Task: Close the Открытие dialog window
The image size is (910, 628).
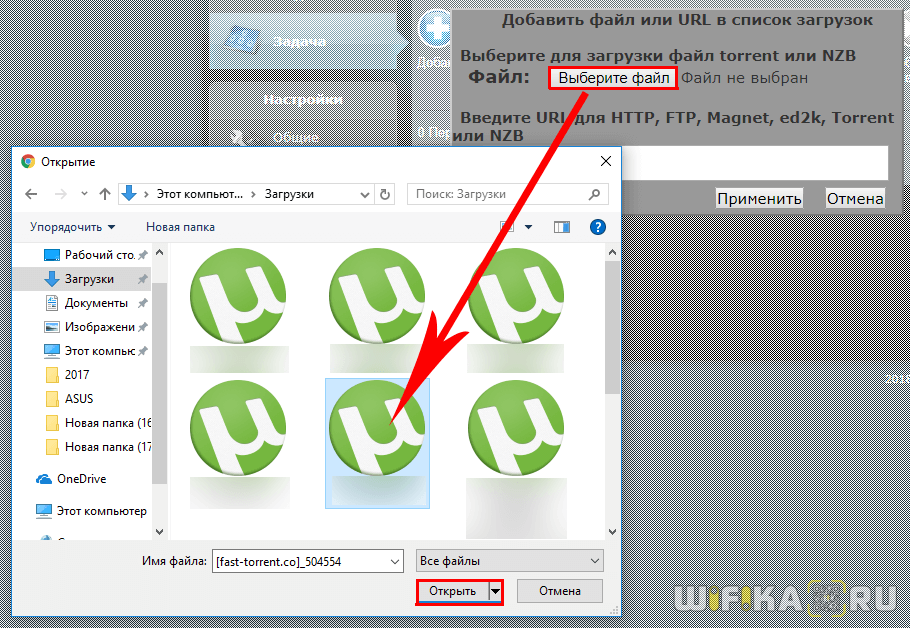Action: (606, 161)
